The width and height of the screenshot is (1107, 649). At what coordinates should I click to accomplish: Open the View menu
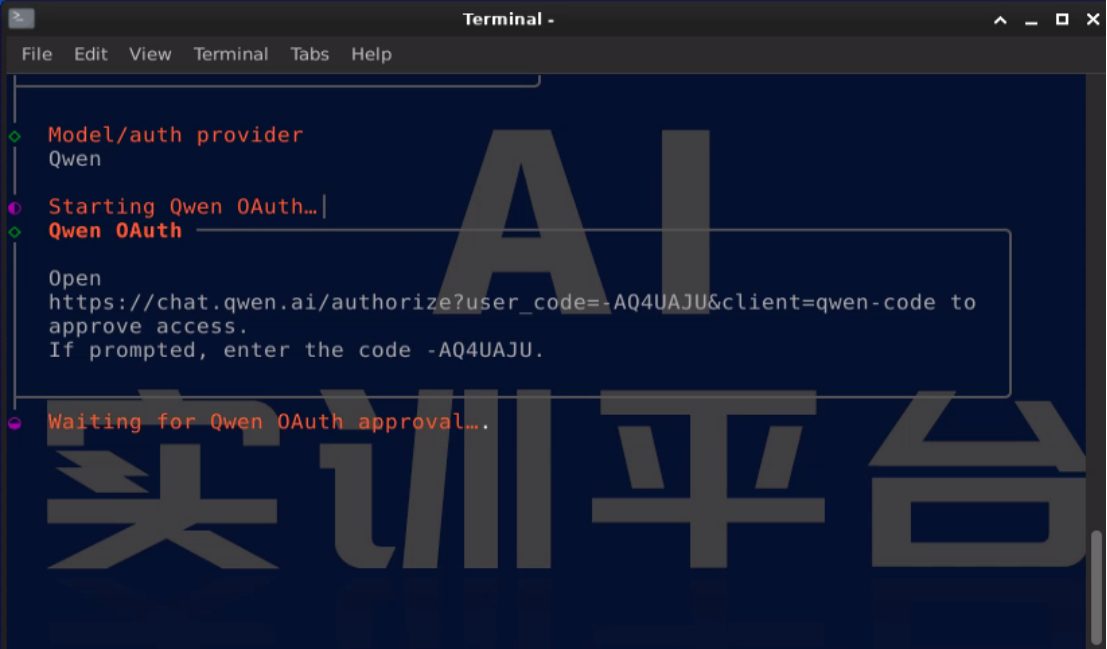pos(150,54)
